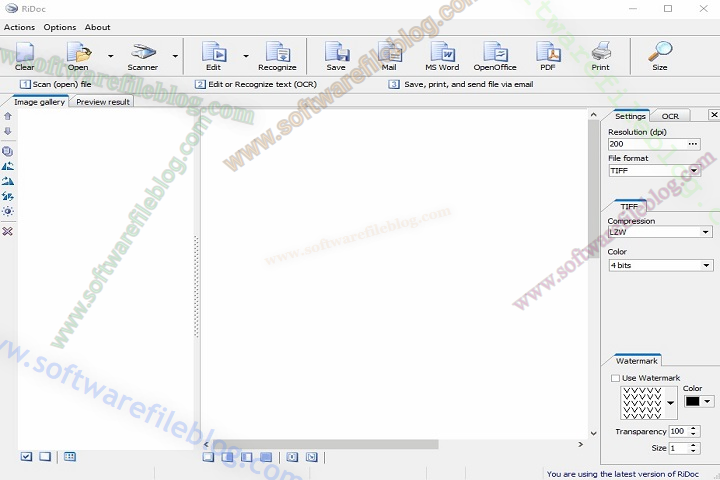Click the Recognize OCR icon
Viewport: 720px width, 480px height.
[x=277, y=54]
